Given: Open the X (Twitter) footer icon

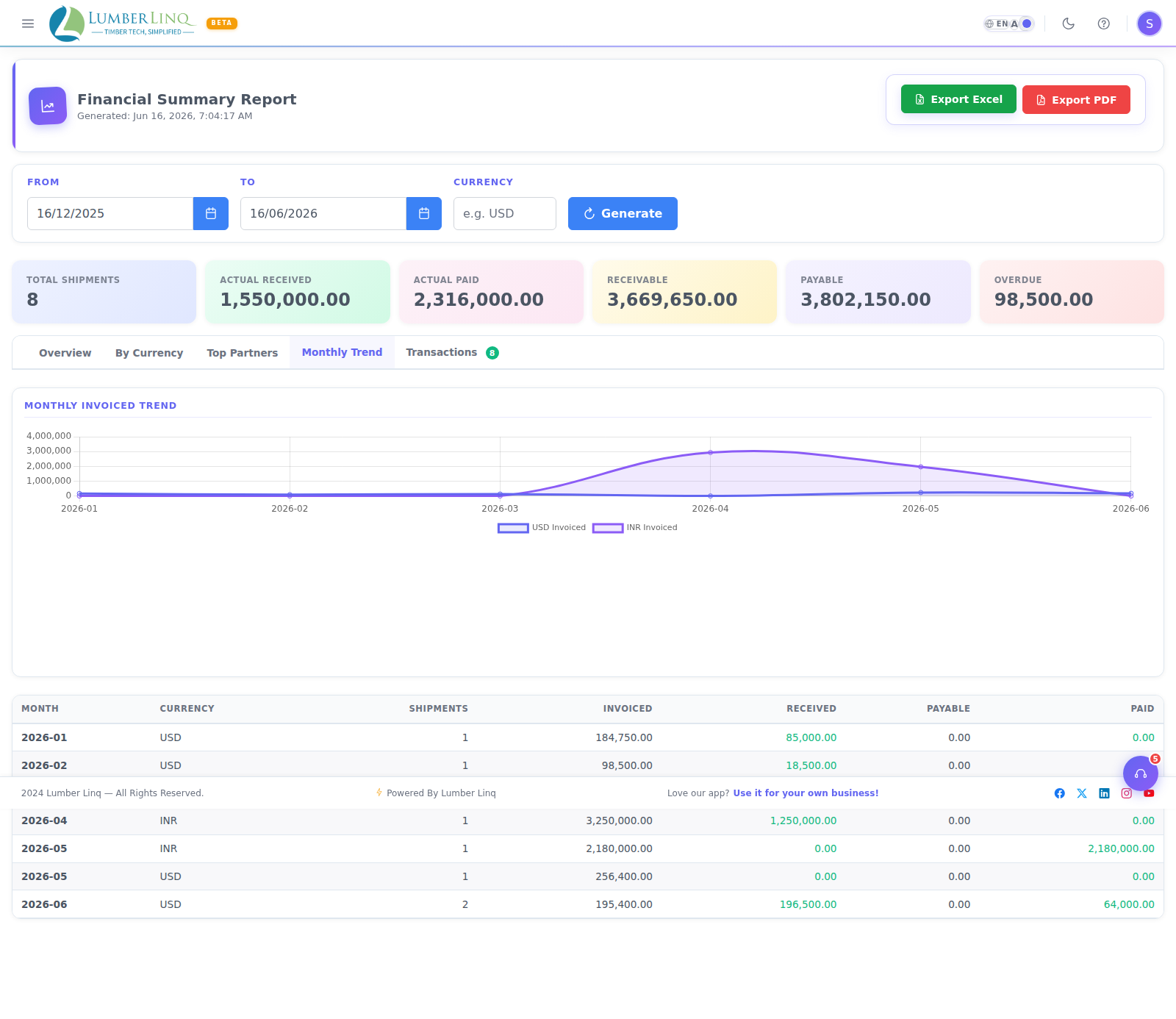Looking at the screenshot, I should [x=1082, y=793].
